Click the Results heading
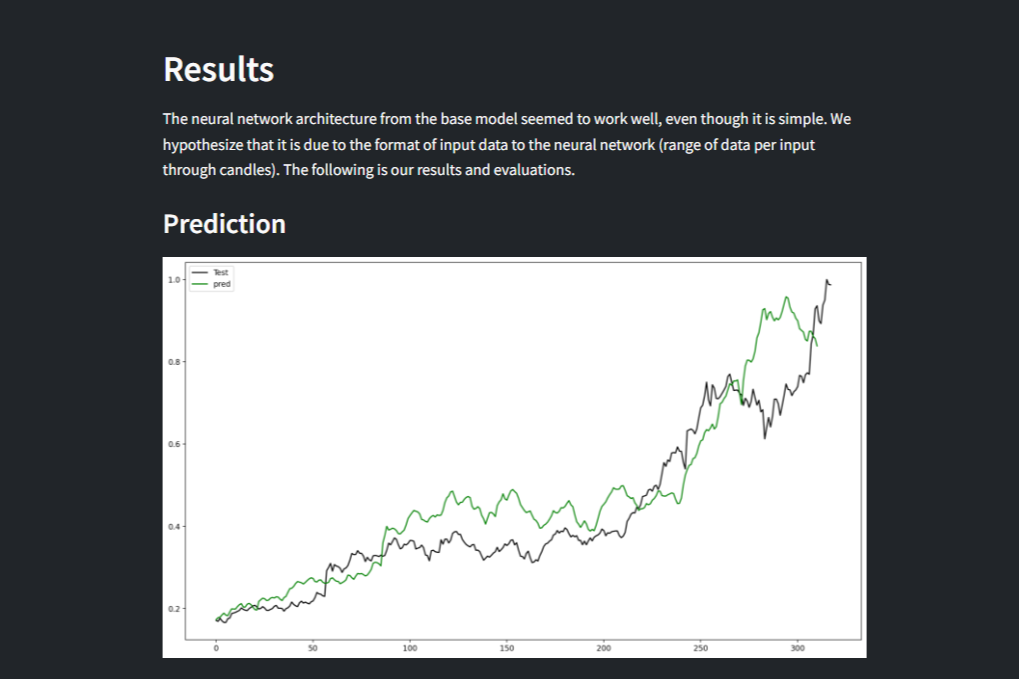 [218, 70]
